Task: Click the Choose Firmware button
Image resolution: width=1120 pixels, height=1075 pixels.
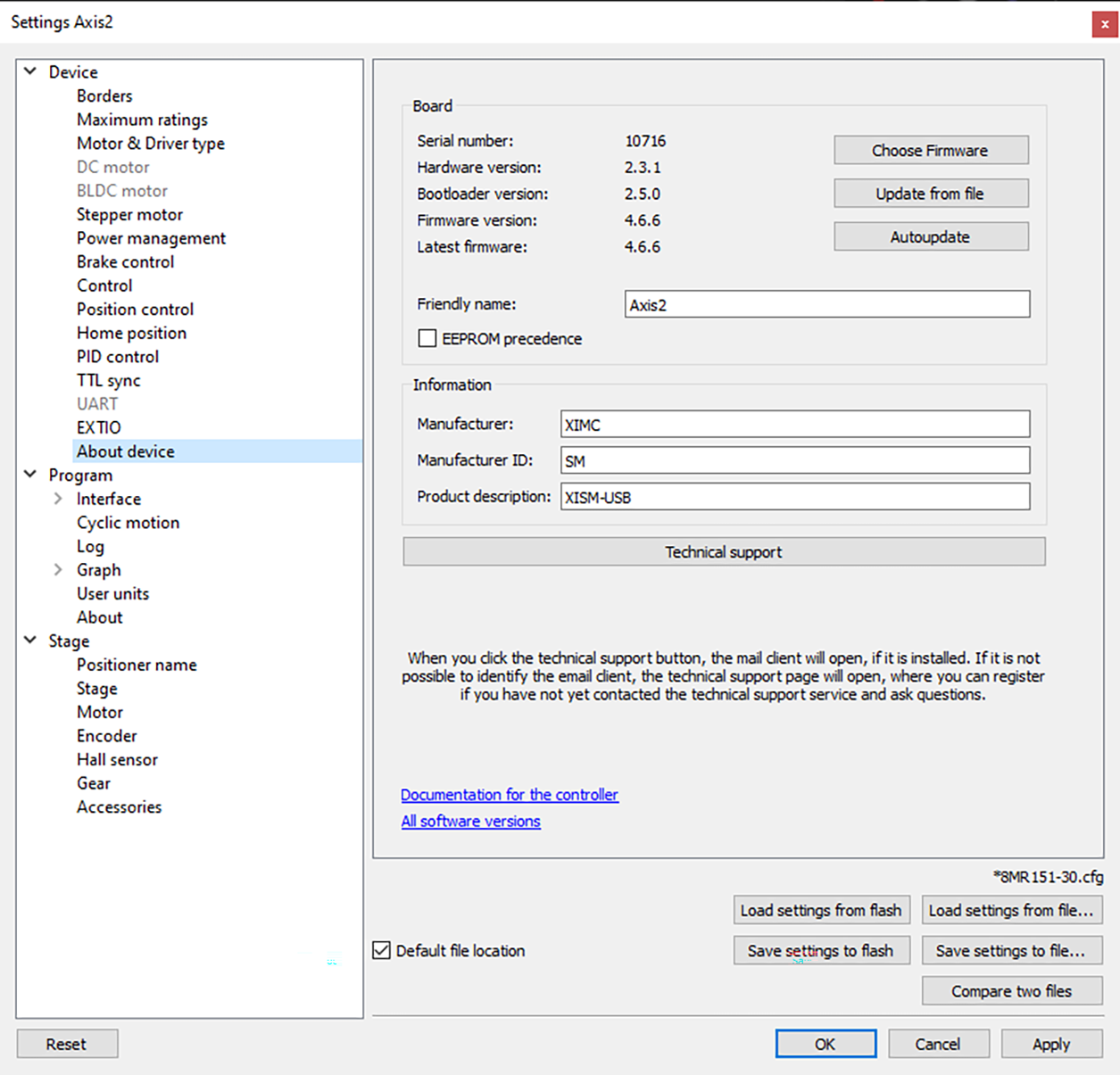Action: tap(930, 151)
